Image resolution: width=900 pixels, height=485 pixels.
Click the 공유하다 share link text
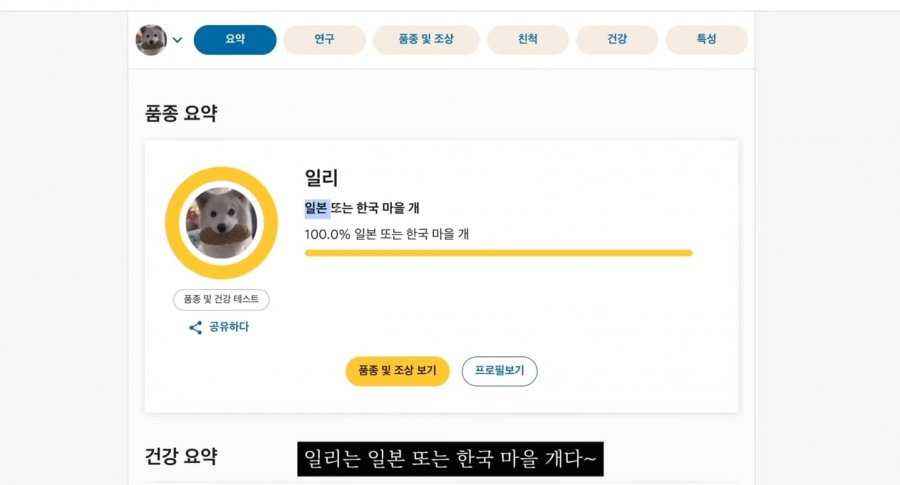pyautogui.click(x=229, y=327)
